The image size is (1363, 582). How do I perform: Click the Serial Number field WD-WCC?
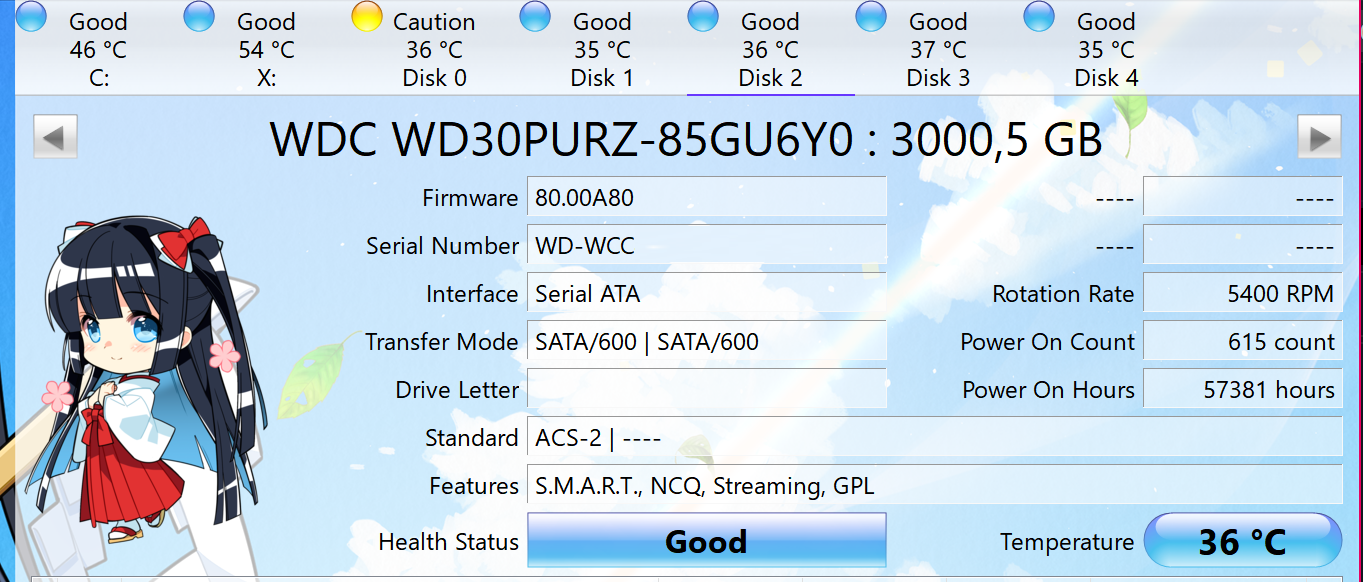click(707, 245)
